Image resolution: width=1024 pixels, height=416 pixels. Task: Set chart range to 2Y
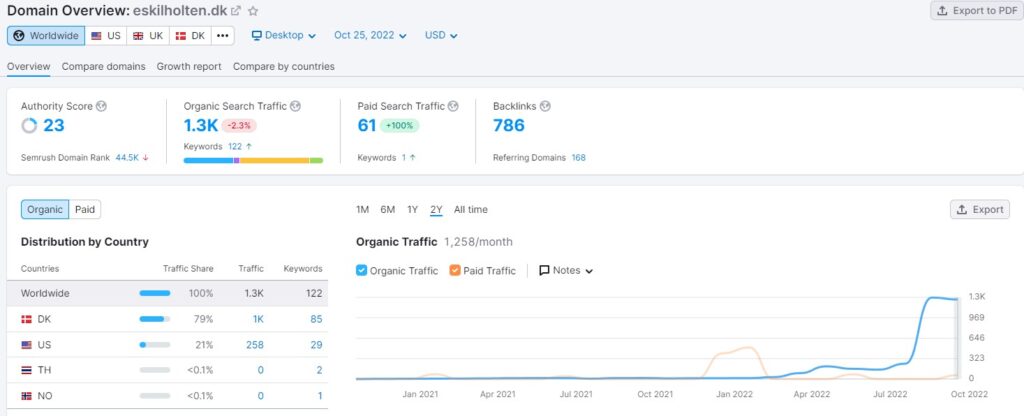tap(436, 210)
